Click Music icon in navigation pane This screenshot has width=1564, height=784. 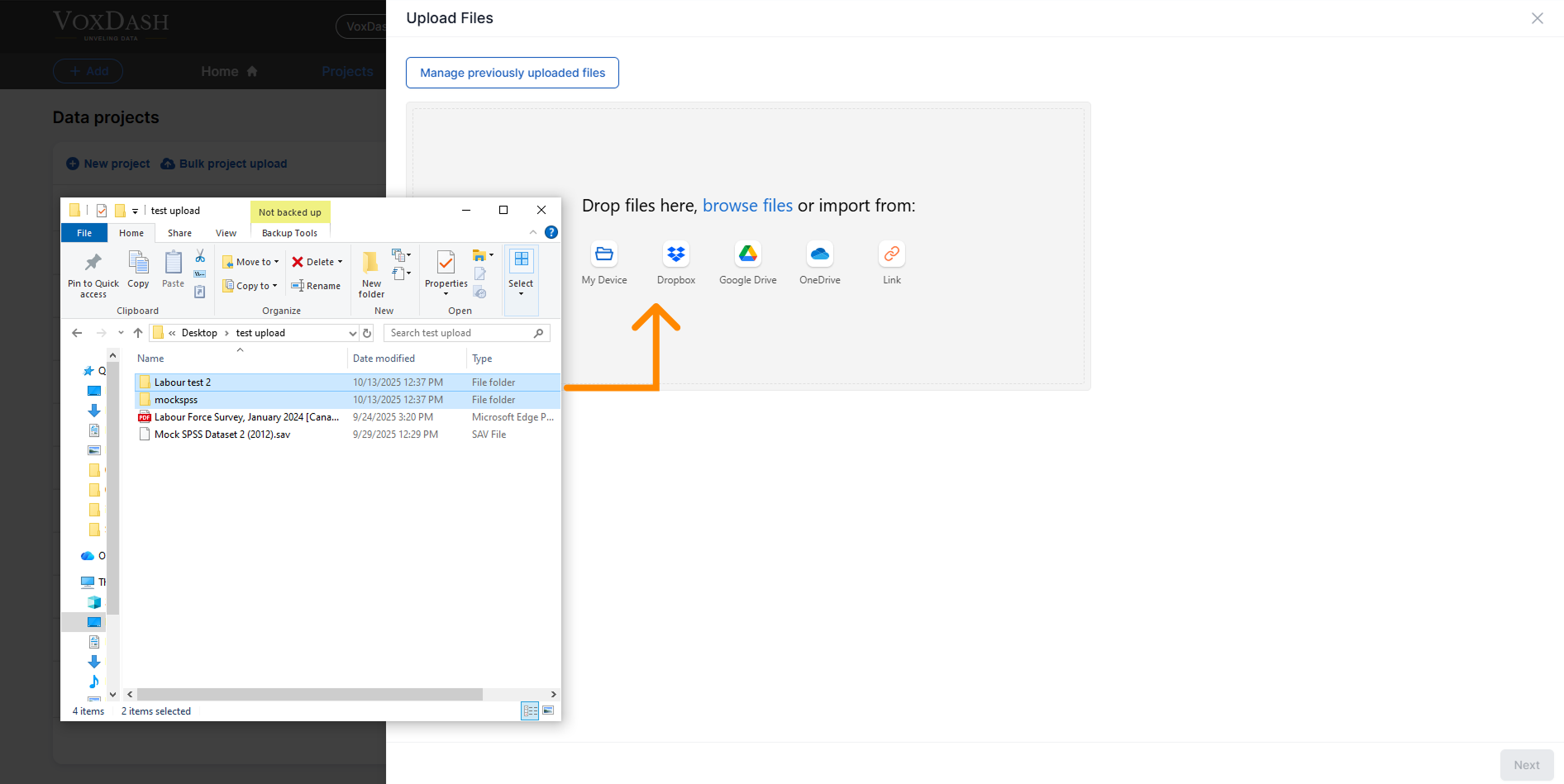94,682
